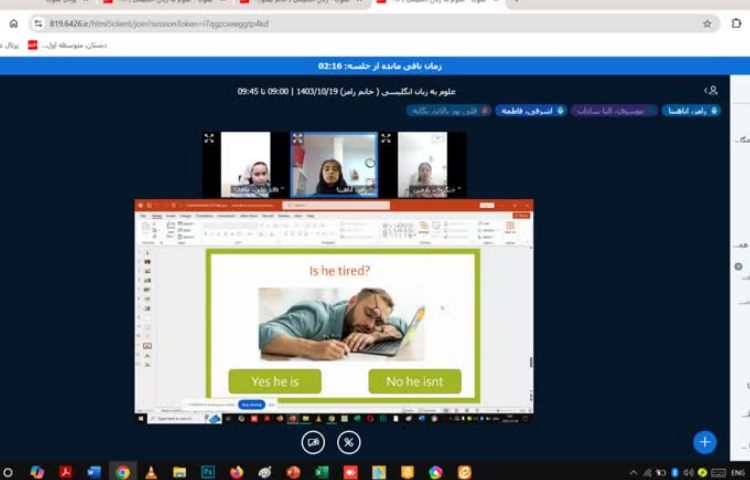Click the PowerPoint search box in shared screen
Screen dimensions: 750x480
pos(336,206)
